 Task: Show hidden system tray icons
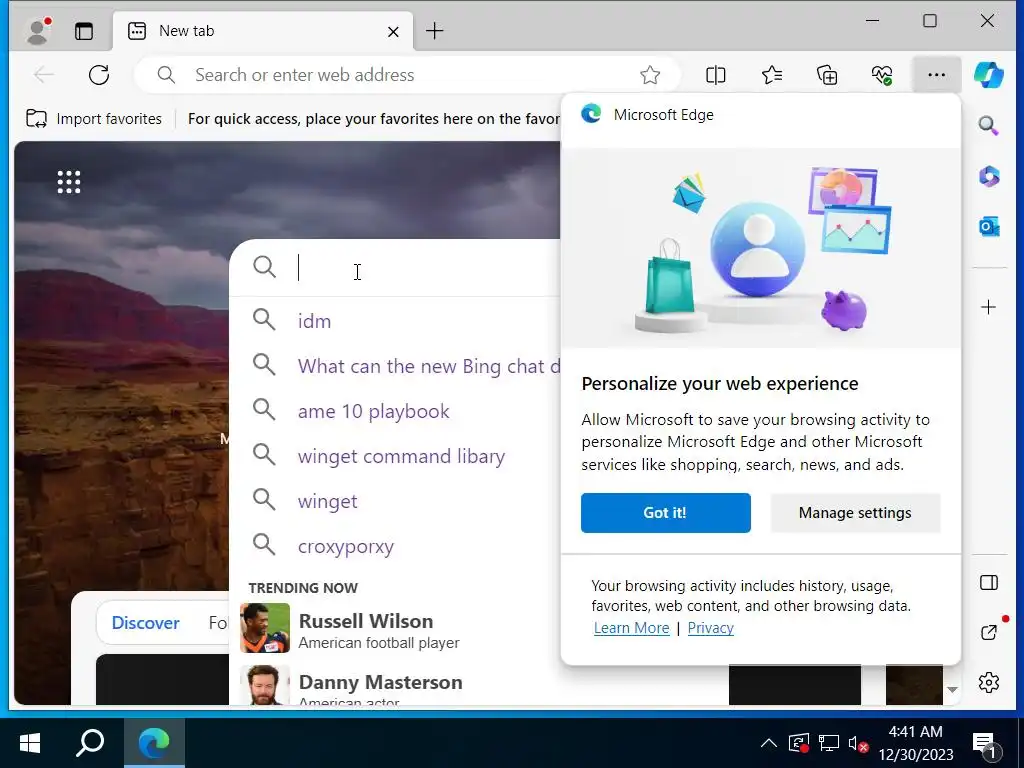(x=769, y=743)
